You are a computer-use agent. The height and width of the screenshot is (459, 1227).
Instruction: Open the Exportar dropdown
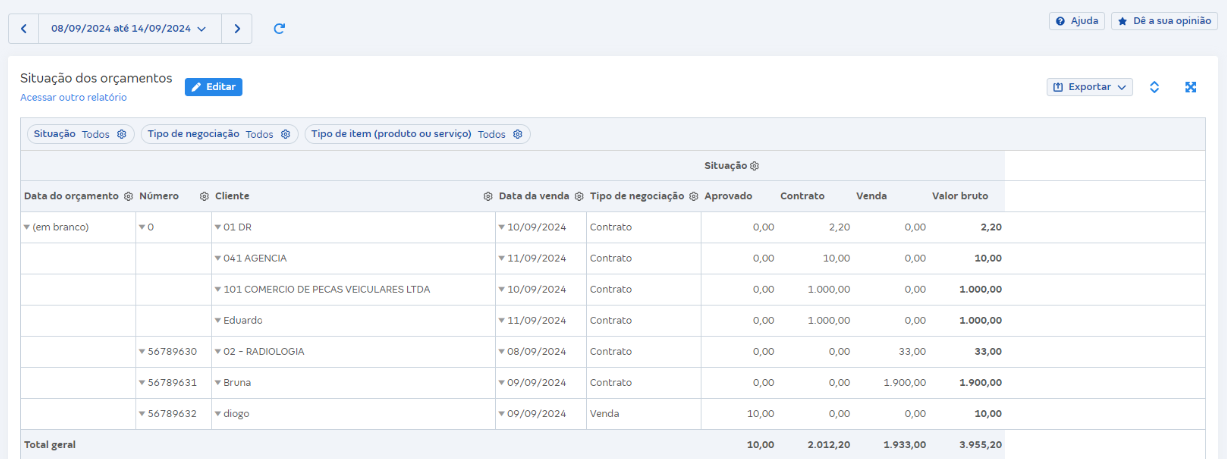(x=1089, y=87)
